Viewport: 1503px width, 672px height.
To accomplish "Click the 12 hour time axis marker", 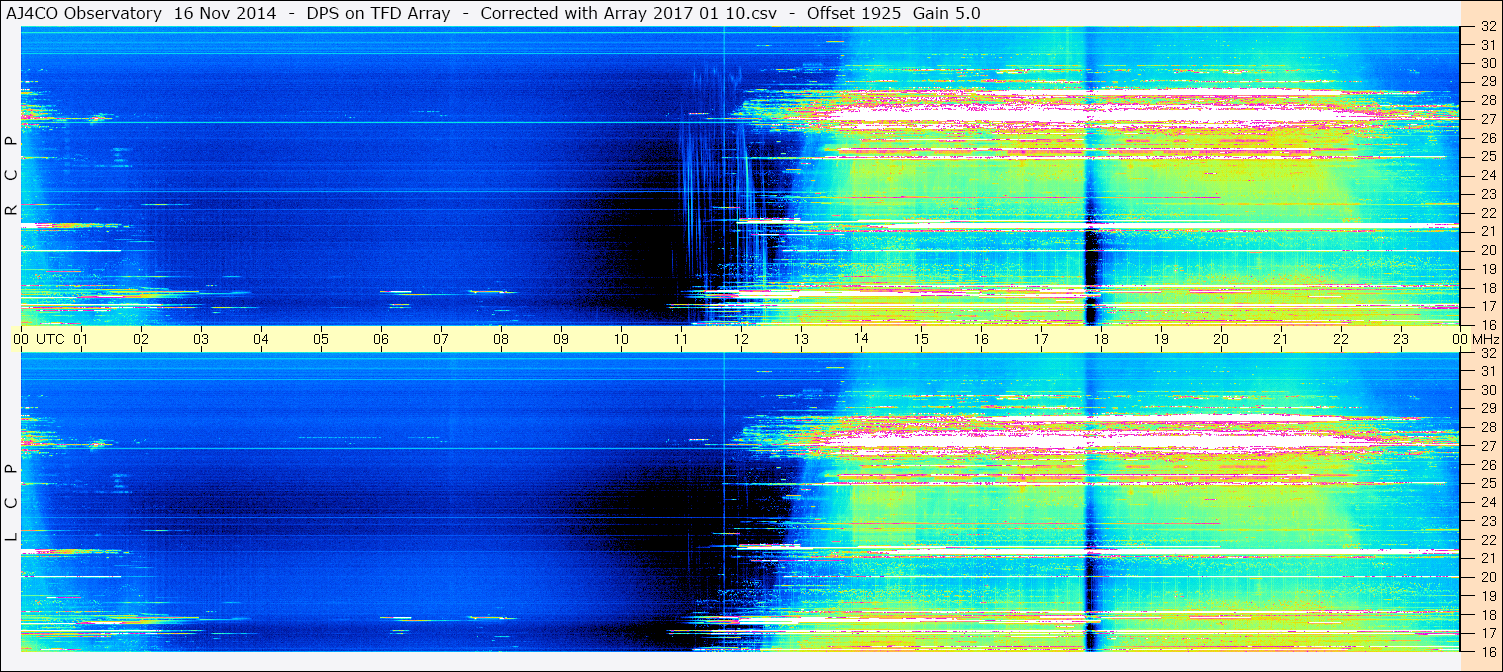I will [741, 339].
